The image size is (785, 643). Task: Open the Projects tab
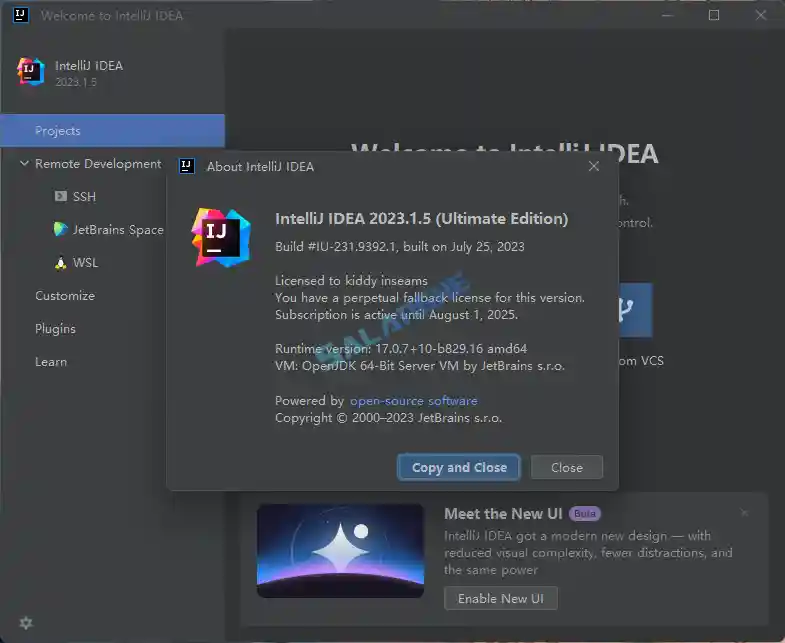(112, 131)
